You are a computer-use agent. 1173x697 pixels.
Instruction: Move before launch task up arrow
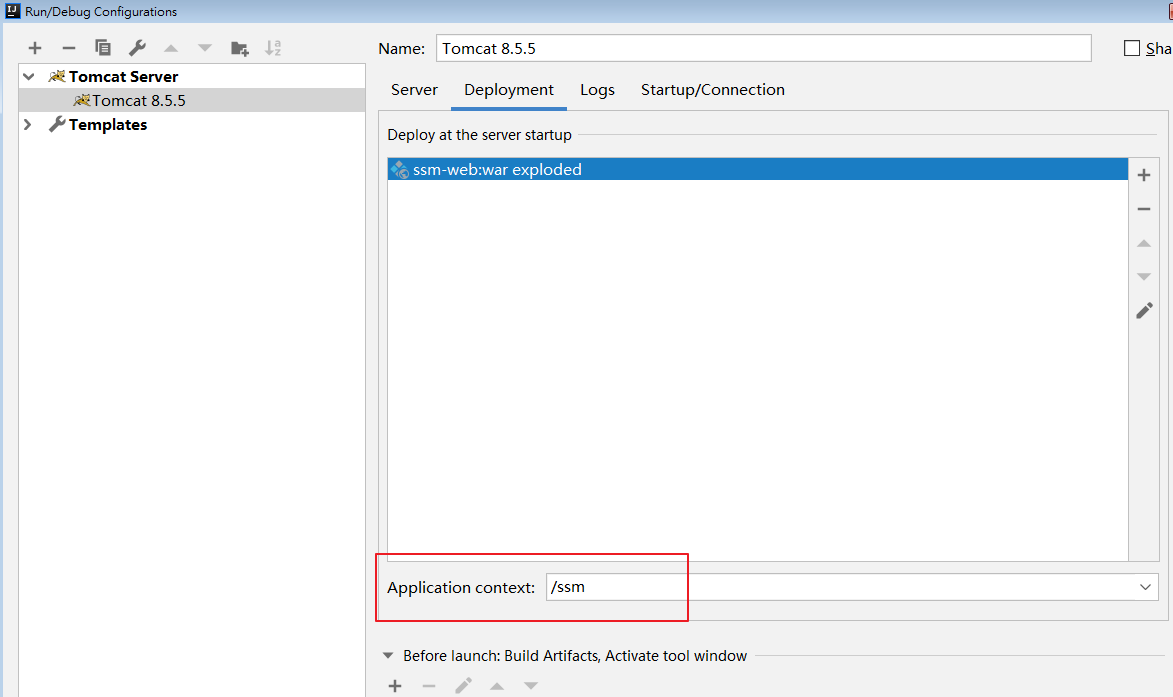[x=497, y=686]
